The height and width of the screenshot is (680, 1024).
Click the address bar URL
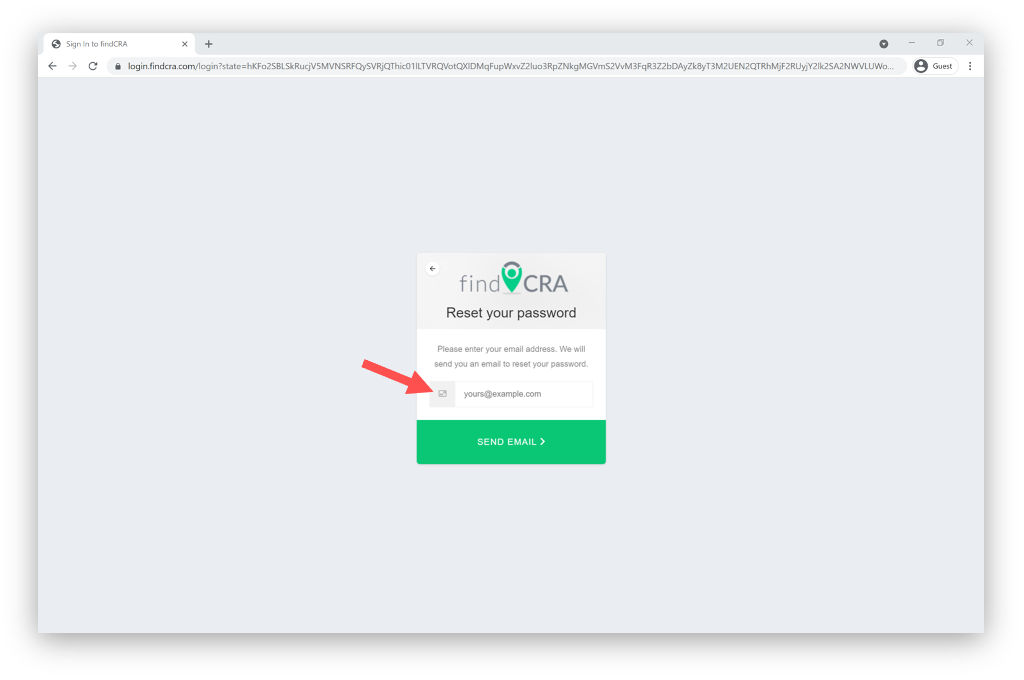coord(510,66)
